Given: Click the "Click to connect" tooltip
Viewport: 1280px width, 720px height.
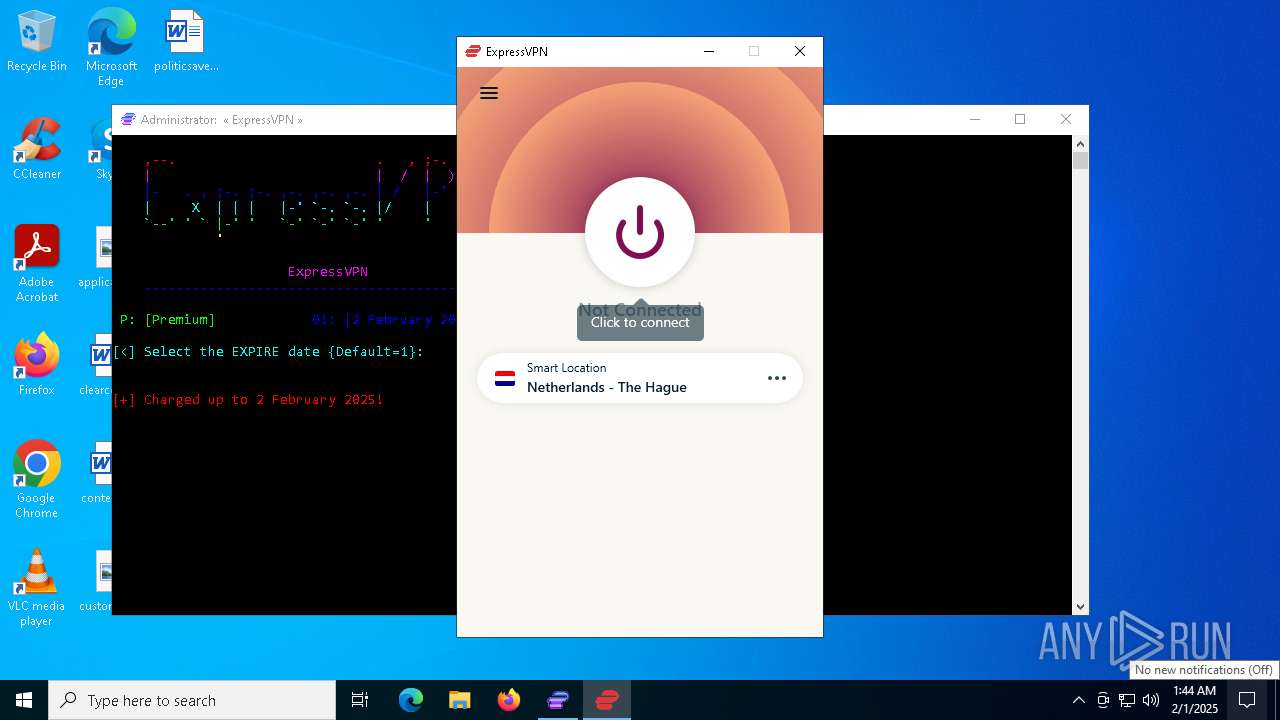Looking at the screenshot, I should pos(640,322).
